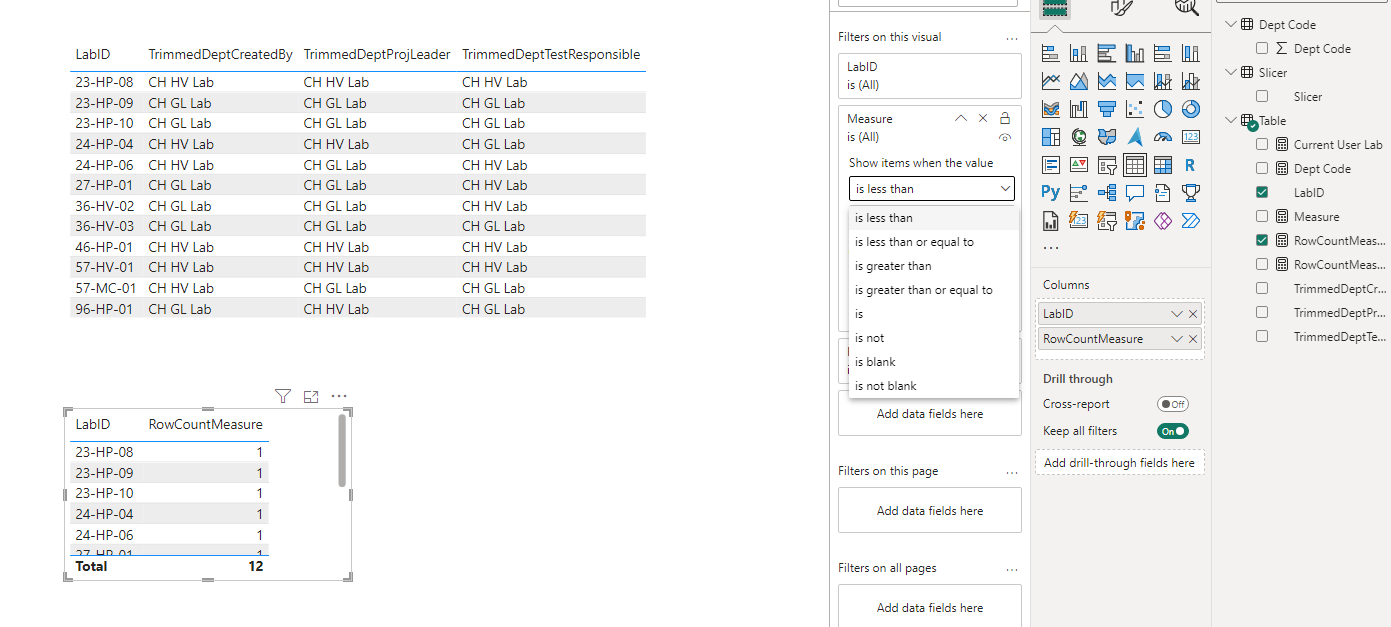Select the gauge visual
The height and width of the screenshot is (627, 1391).
pyautogui.click(x=1163, y=137)
